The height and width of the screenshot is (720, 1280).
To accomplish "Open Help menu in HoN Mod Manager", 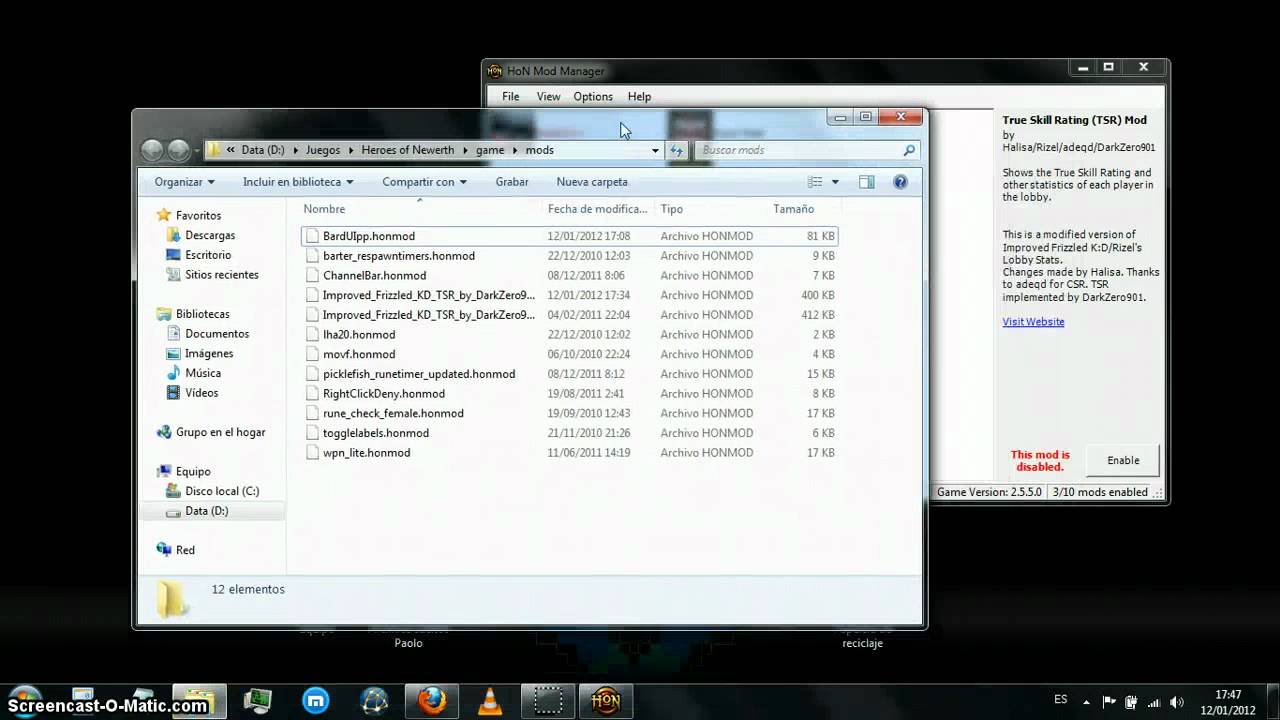I will (x=639, y=97).
